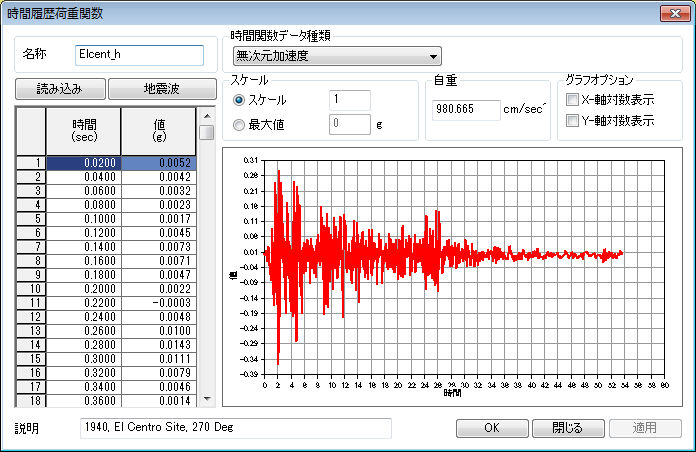Select value cell 0.0023
Viewport: 696px width, 452px height.
tap(159, 205)
